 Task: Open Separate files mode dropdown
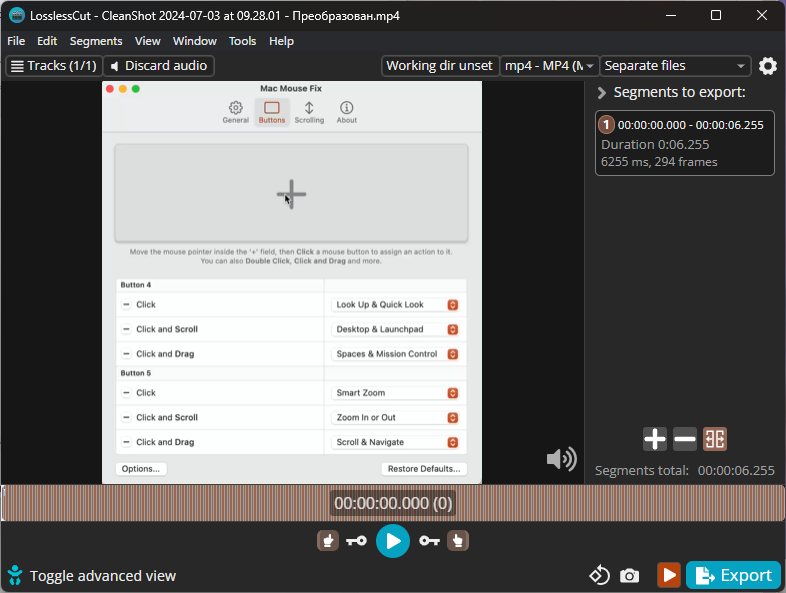tap(675, 66)
